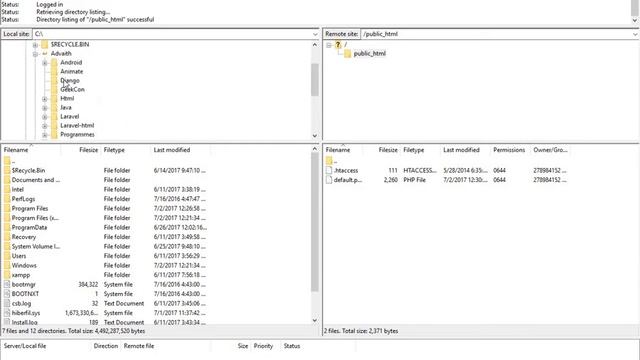This screenshot has width=640, height=360.
Task: Expand the Laravel folder node
Action: (45, 116)
